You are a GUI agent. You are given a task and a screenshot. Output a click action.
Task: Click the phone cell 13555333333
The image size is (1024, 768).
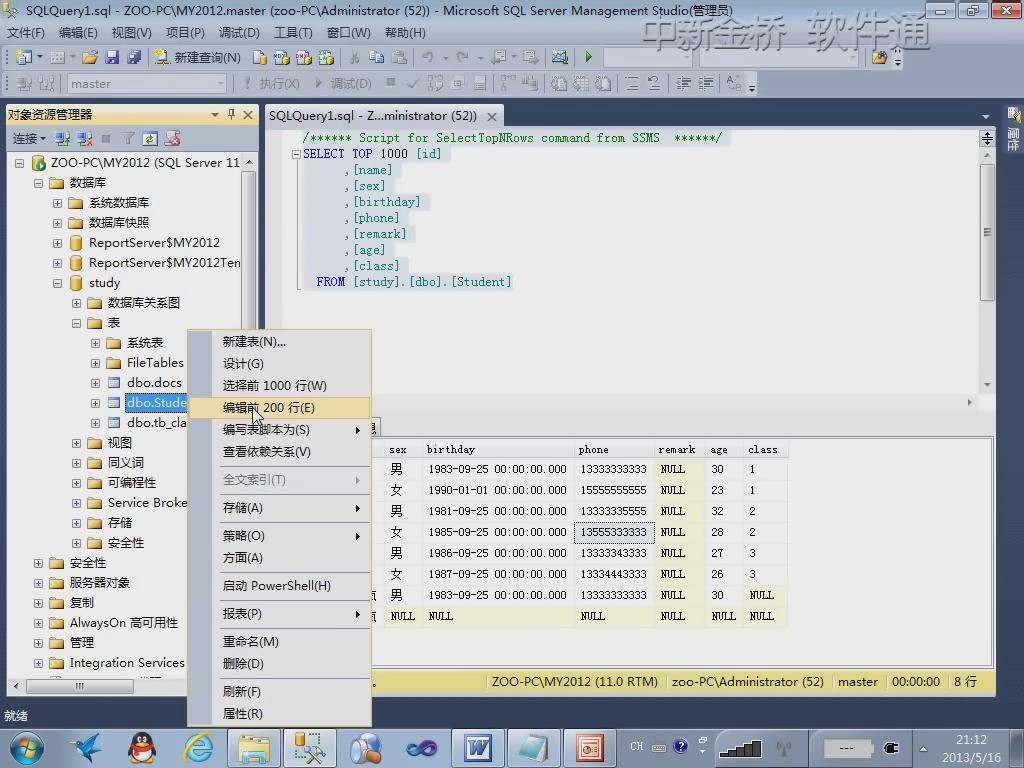[614, 532]
